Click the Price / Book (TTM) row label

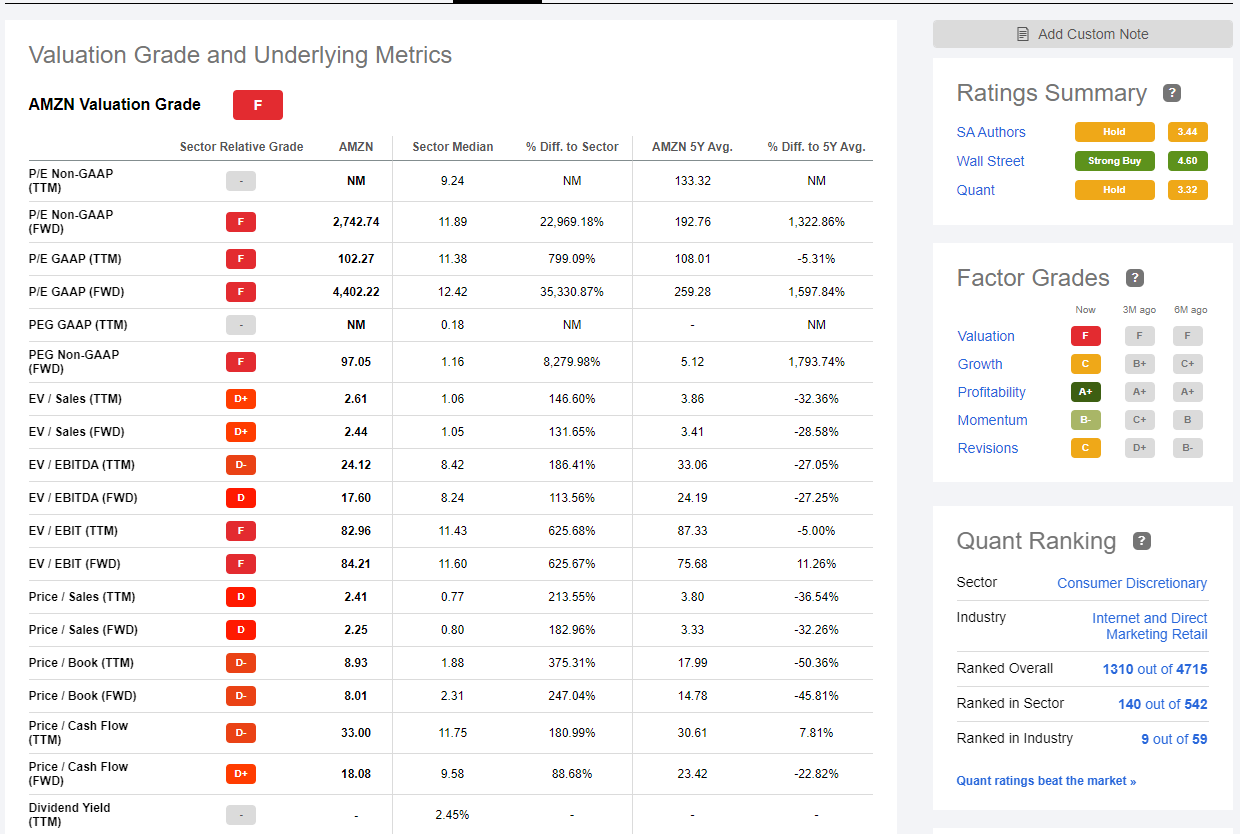click(x=81, y=663)
